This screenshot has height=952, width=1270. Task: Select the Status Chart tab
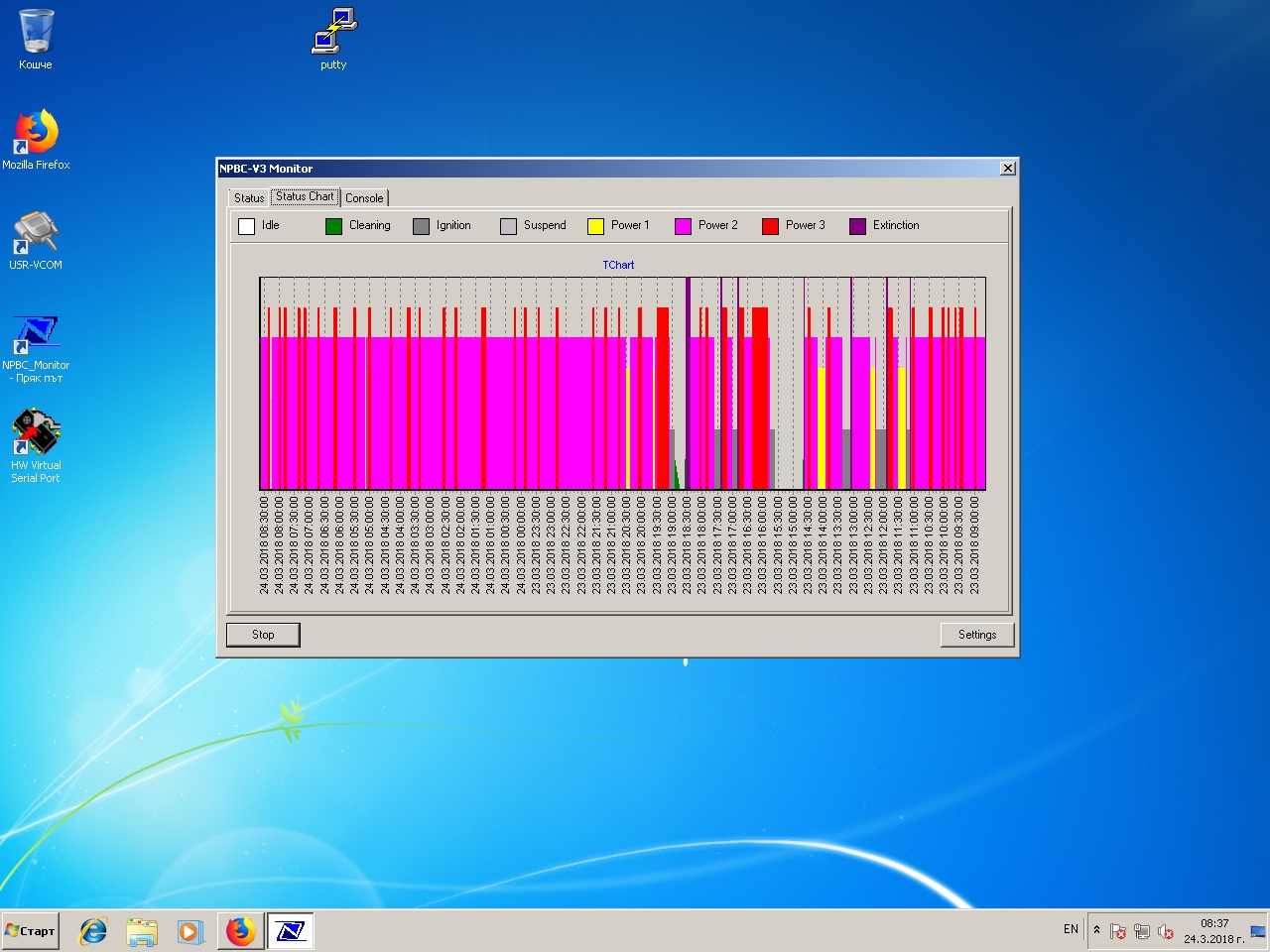pos(305,196)
